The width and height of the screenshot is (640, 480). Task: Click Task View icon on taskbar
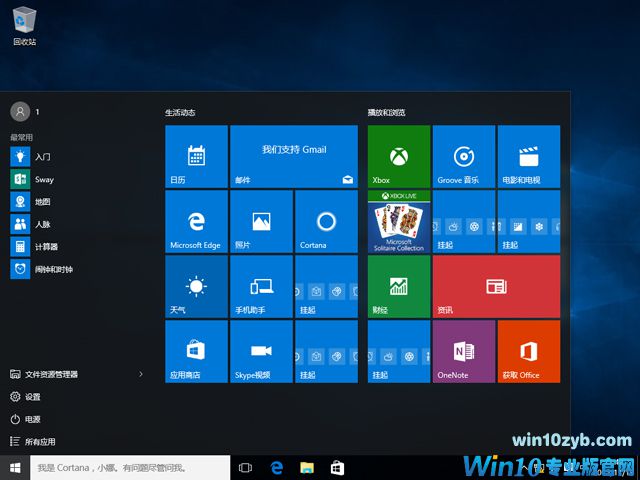point(246,467)
